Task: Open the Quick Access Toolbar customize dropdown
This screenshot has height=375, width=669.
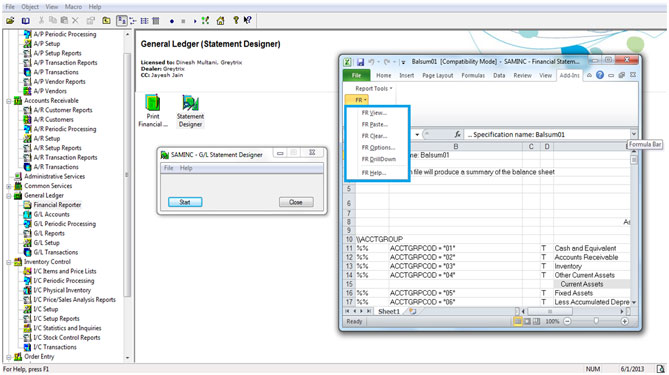Action: point(403,62)
